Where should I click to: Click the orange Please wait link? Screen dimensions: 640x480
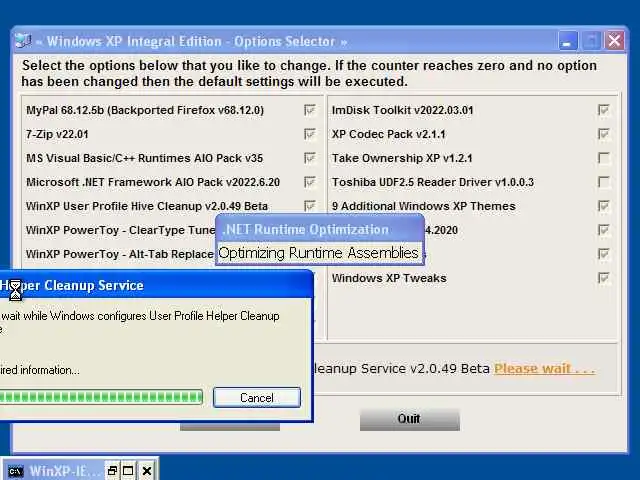point(544,369)
